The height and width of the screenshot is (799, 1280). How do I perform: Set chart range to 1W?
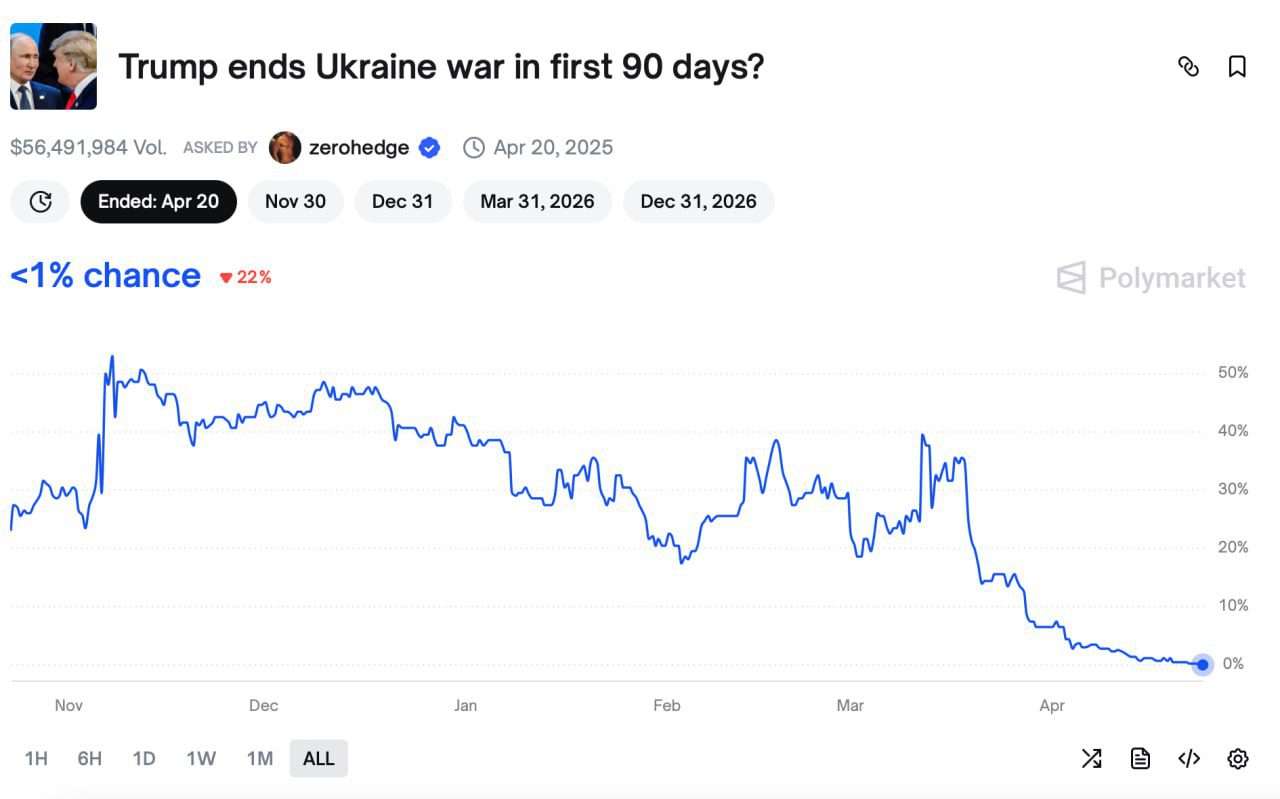pyautogui.click(x=201, y=759)
